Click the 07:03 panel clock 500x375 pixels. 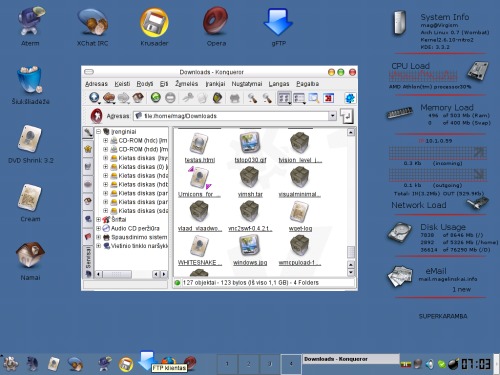476,364
